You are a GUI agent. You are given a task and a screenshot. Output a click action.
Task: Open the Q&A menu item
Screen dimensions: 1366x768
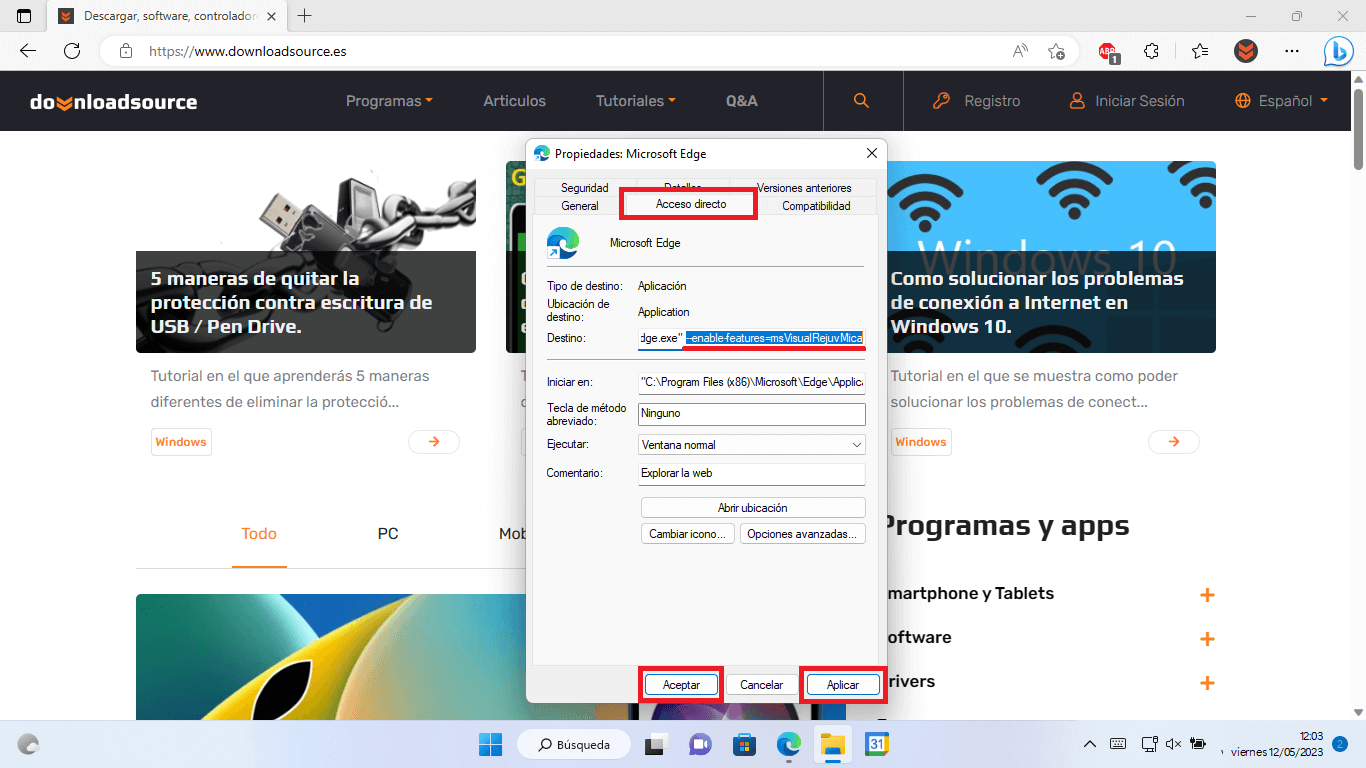[x=742, y=101]
